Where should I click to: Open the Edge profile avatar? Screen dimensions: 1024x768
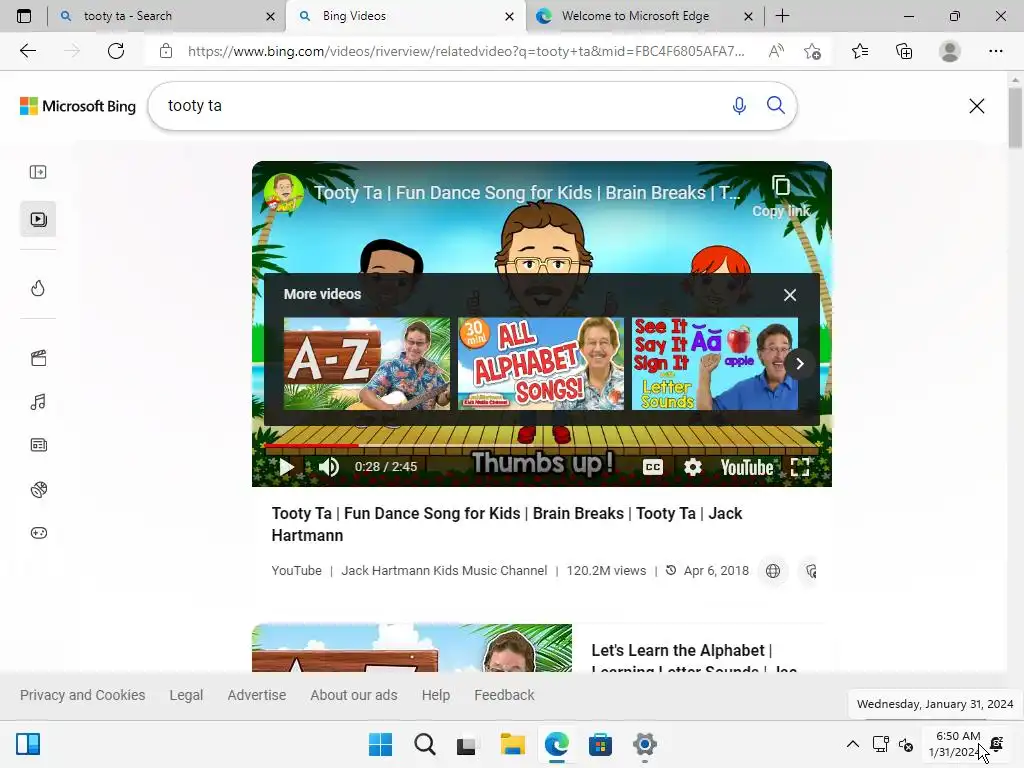click(950, 51)
